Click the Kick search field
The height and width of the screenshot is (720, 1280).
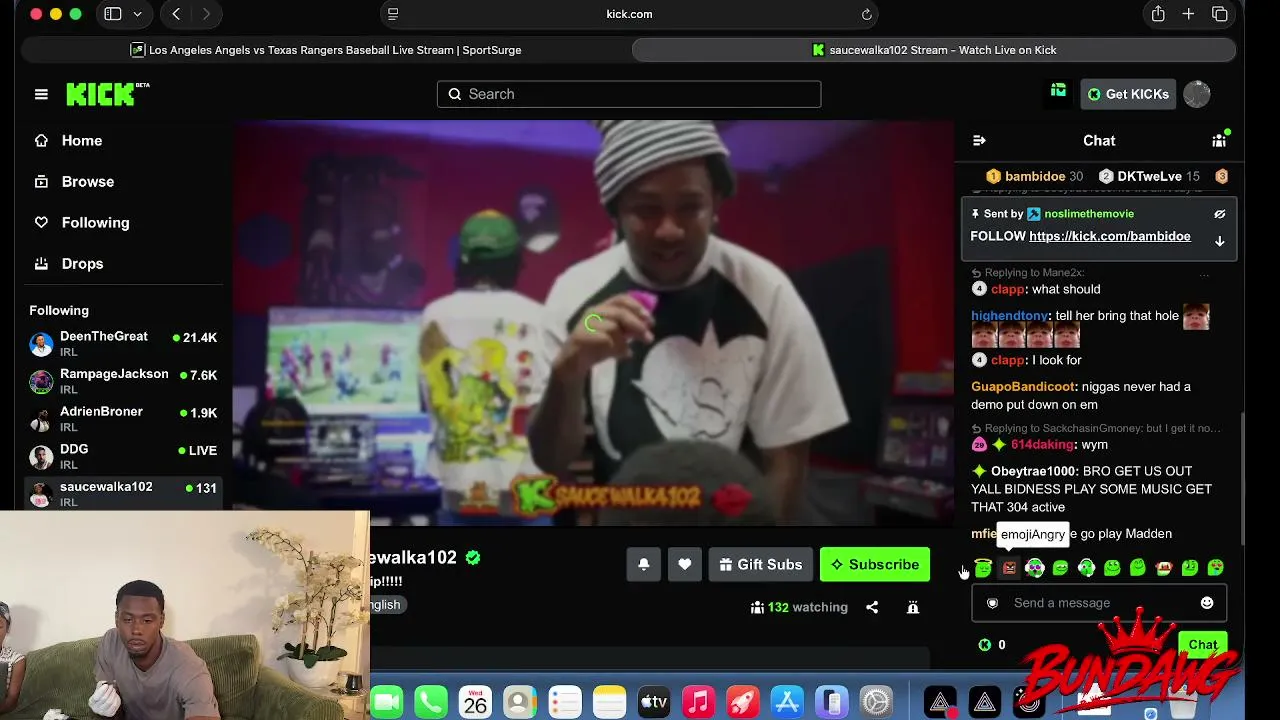click(629, 94)
